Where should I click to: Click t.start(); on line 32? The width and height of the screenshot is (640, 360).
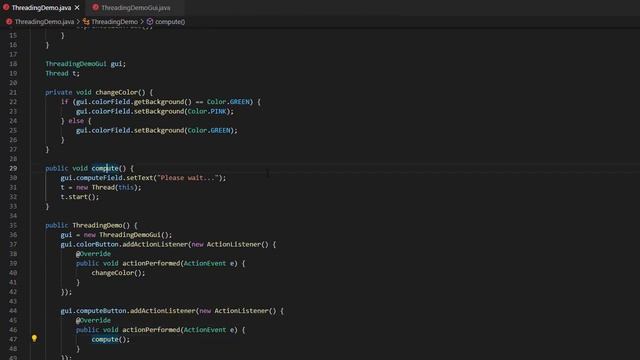pos(80,197)
